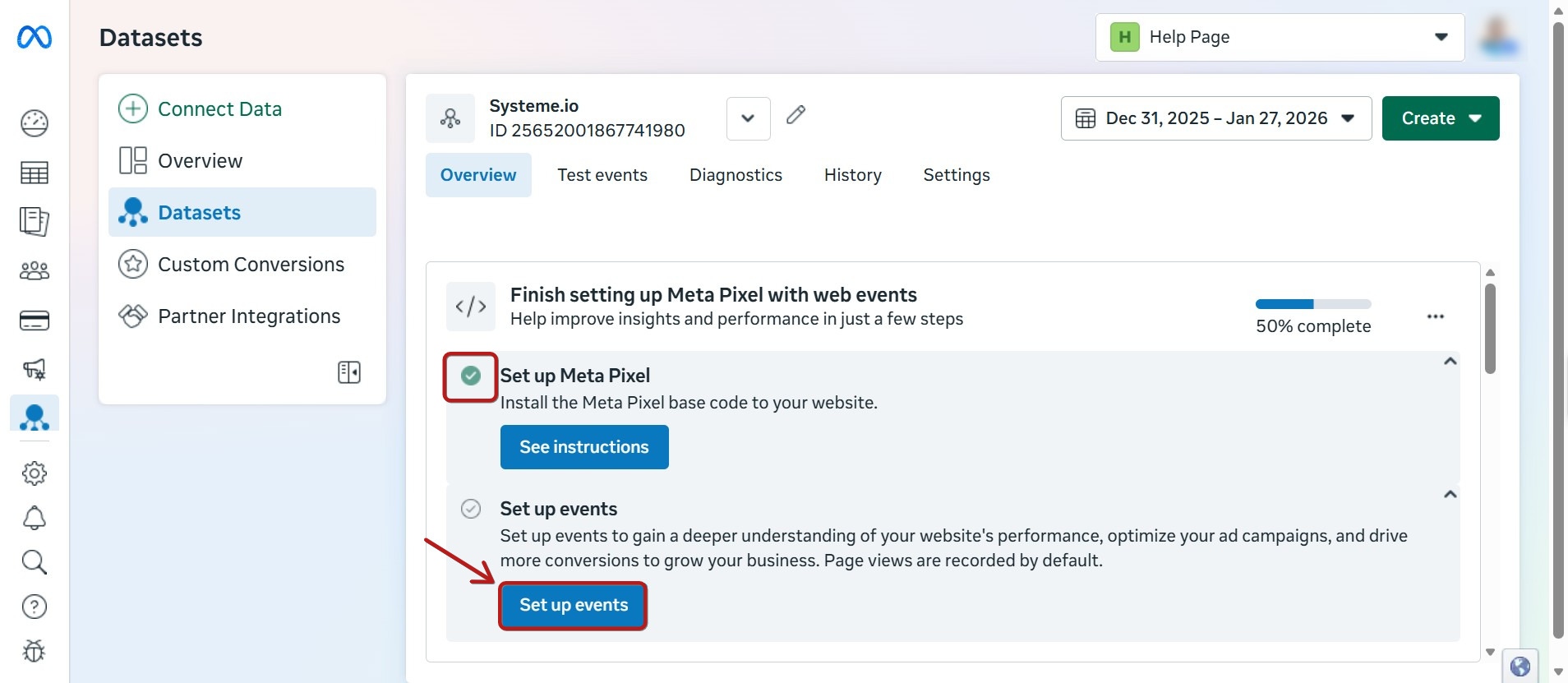Screen dimensions: 1568x683
Task: Open notifications bell icon
Action: tap(35, 518)
